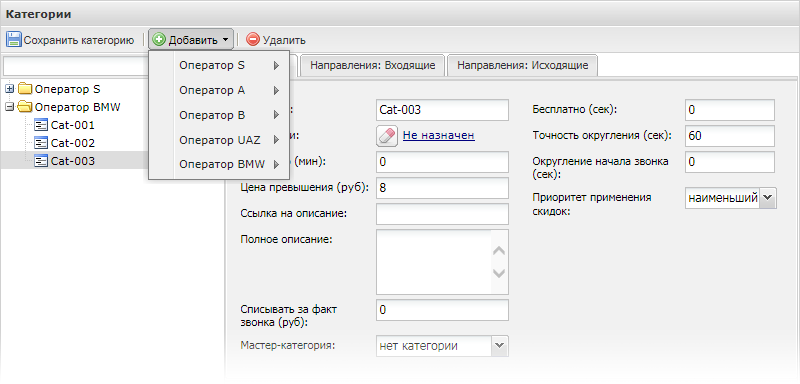Open submenu arrow for Оператор B

[x=276, y=115]
